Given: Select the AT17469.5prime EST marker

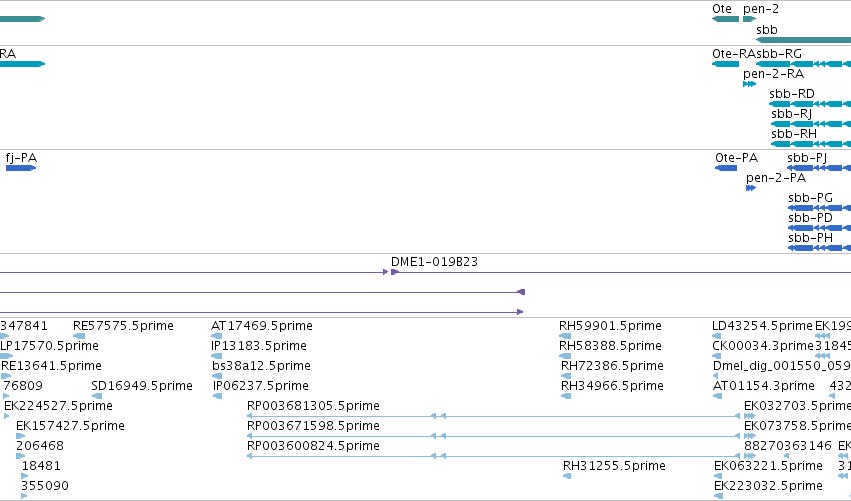Looking at the screenshot, I should (x=217, y=336).
